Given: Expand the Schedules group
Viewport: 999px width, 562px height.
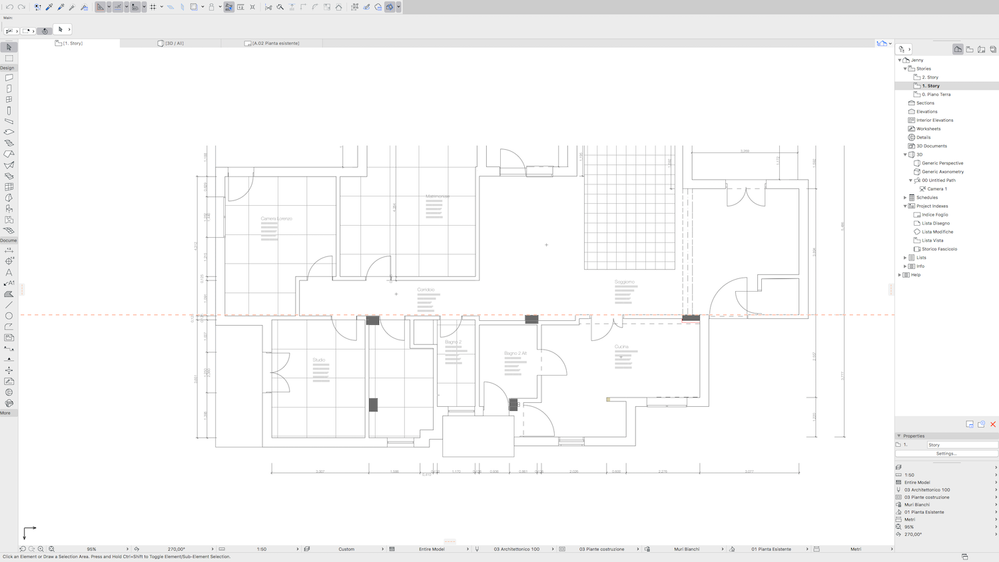Looking at the screenshot, I should tap(905, 198).
